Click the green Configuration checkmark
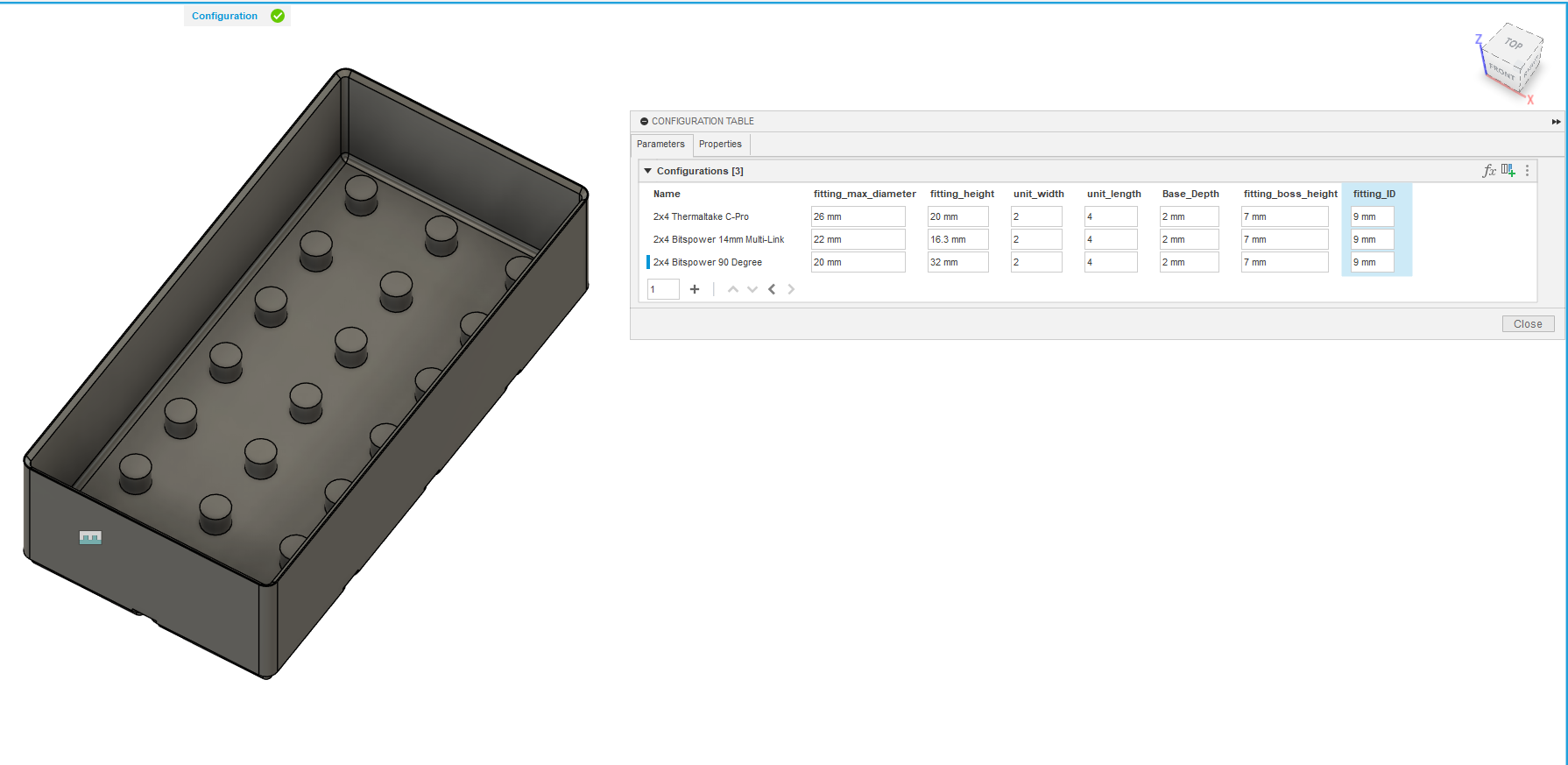This screenshot has height=765, width=1568. pos(278,16)
